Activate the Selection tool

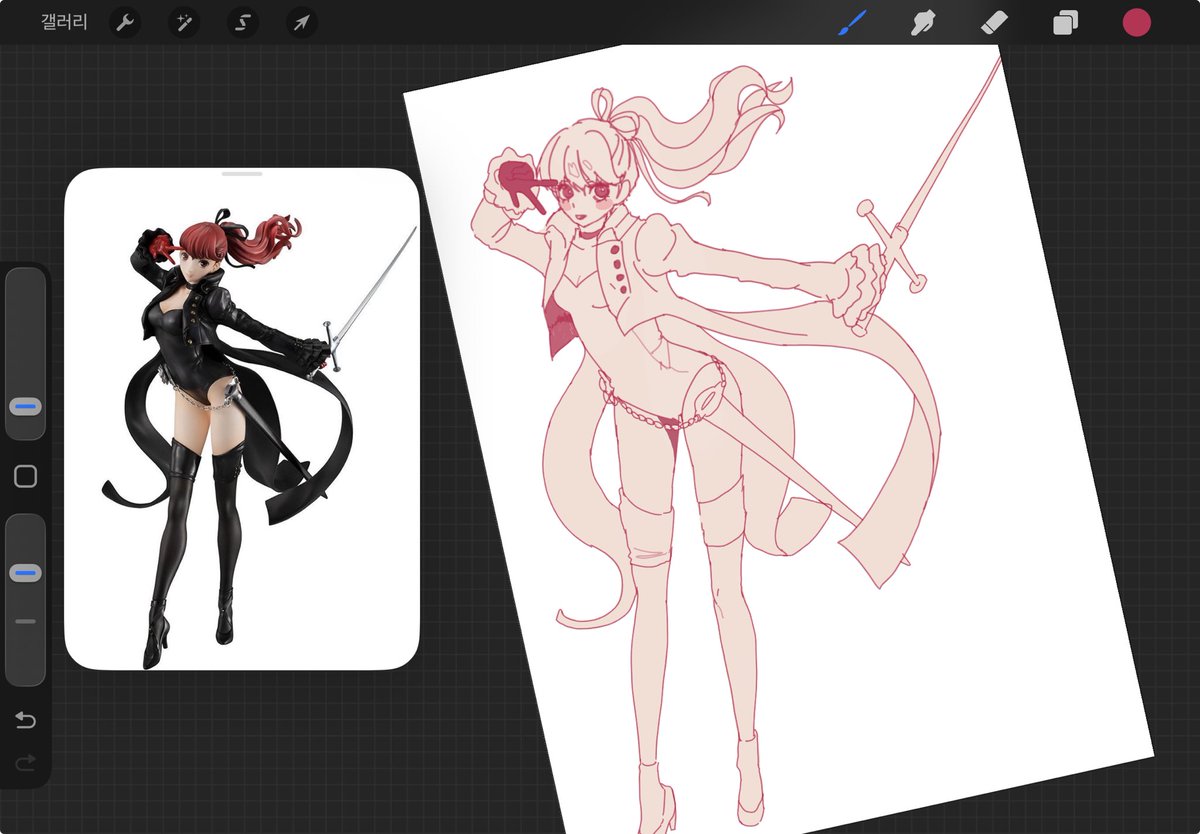pyautogui.click(x=242, y=22)
